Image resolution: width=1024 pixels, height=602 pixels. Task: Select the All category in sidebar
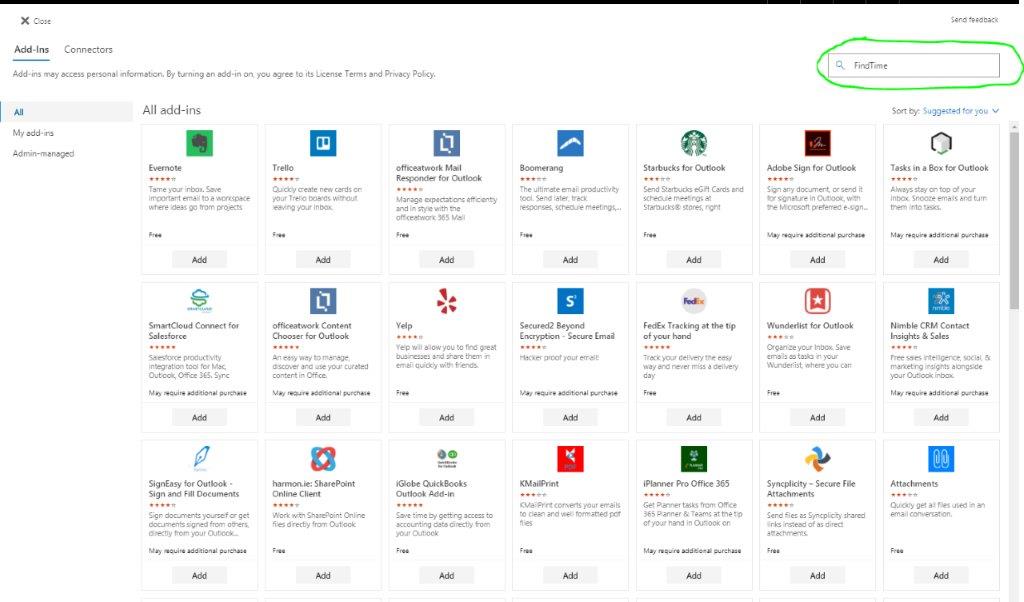coord(67,112)
